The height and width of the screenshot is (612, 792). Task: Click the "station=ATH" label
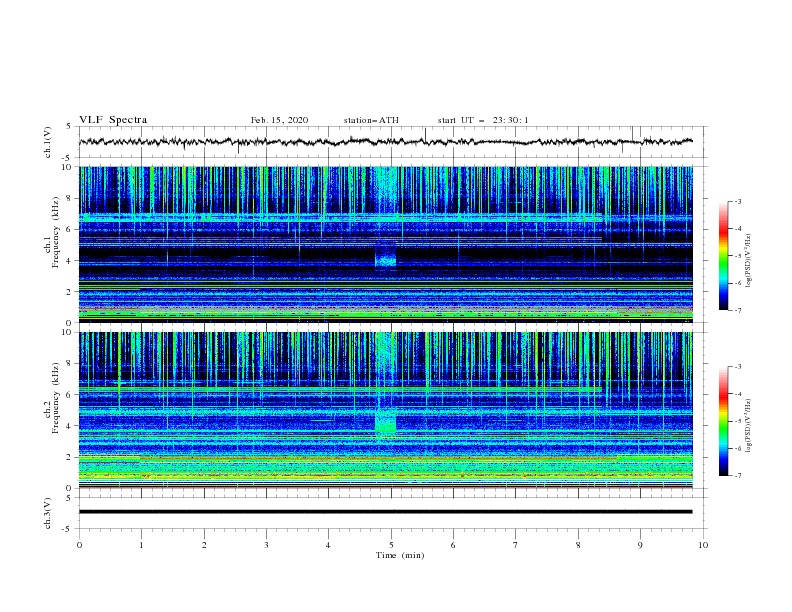tap(371, 120)
